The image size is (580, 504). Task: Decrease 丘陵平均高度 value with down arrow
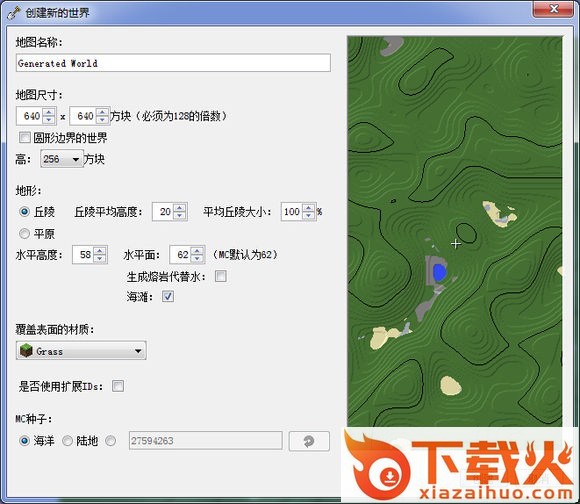pyautogui.click(x=180, y=216)
